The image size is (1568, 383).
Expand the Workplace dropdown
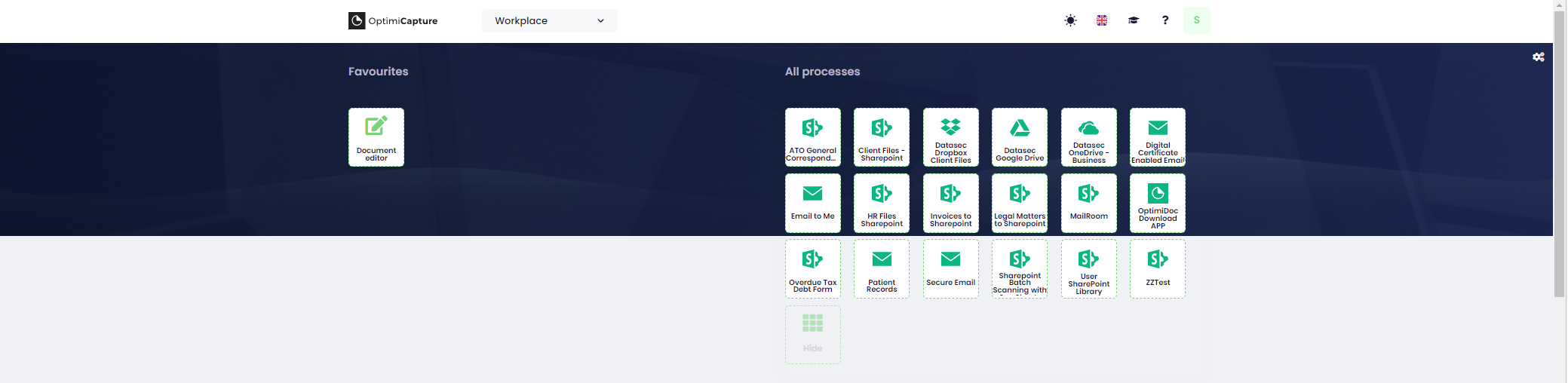[x=550, y=21]
